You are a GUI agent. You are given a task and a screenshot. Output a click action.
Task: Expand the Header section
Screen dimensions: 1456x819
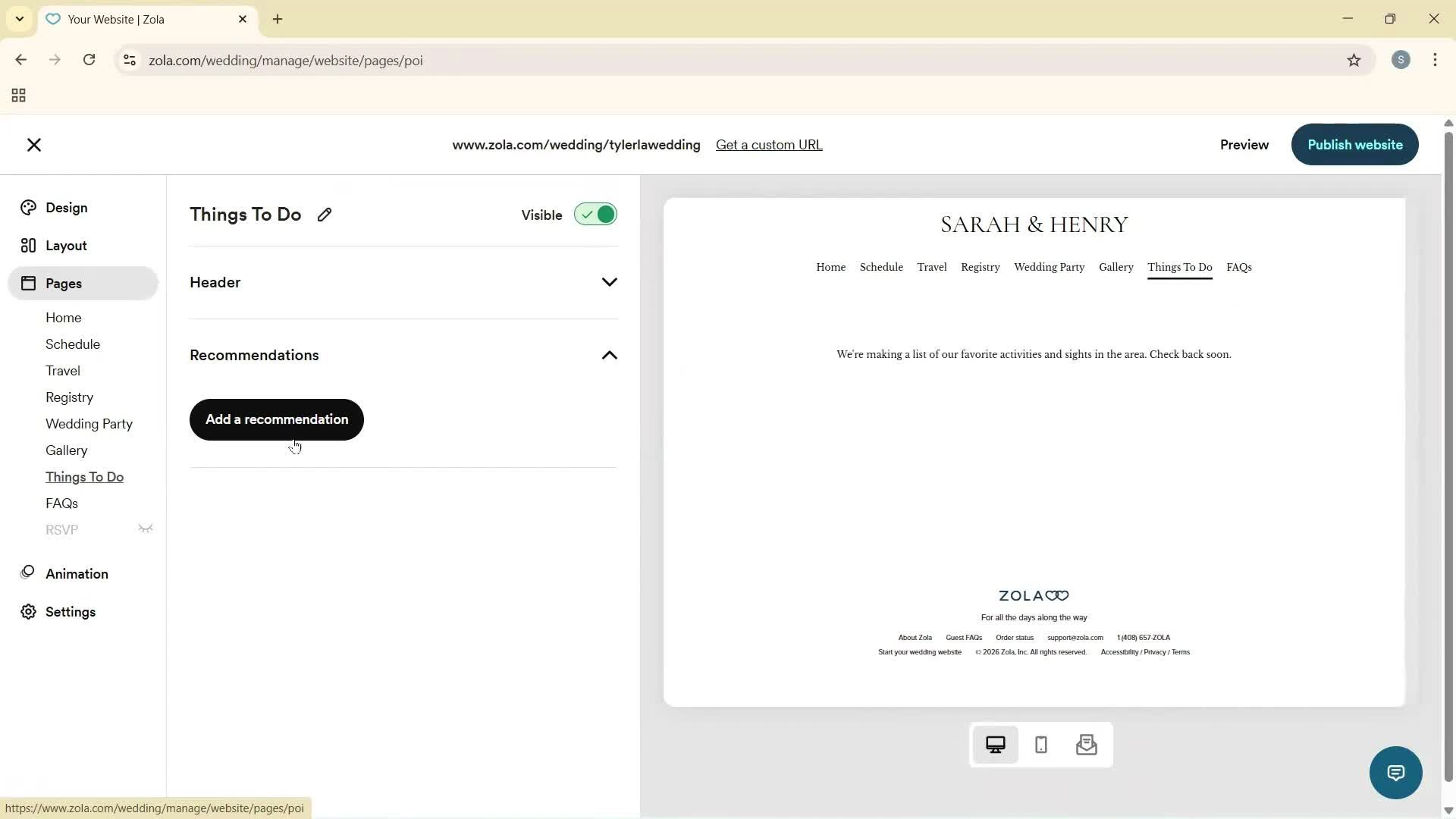[610, 281]
